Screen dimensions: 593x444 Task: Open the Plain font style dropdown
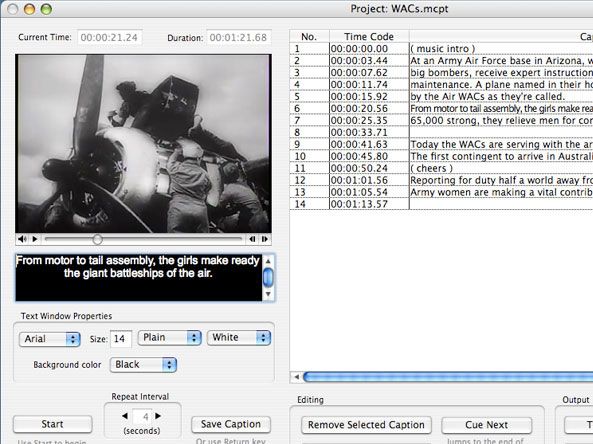click(x=169, y=337)
